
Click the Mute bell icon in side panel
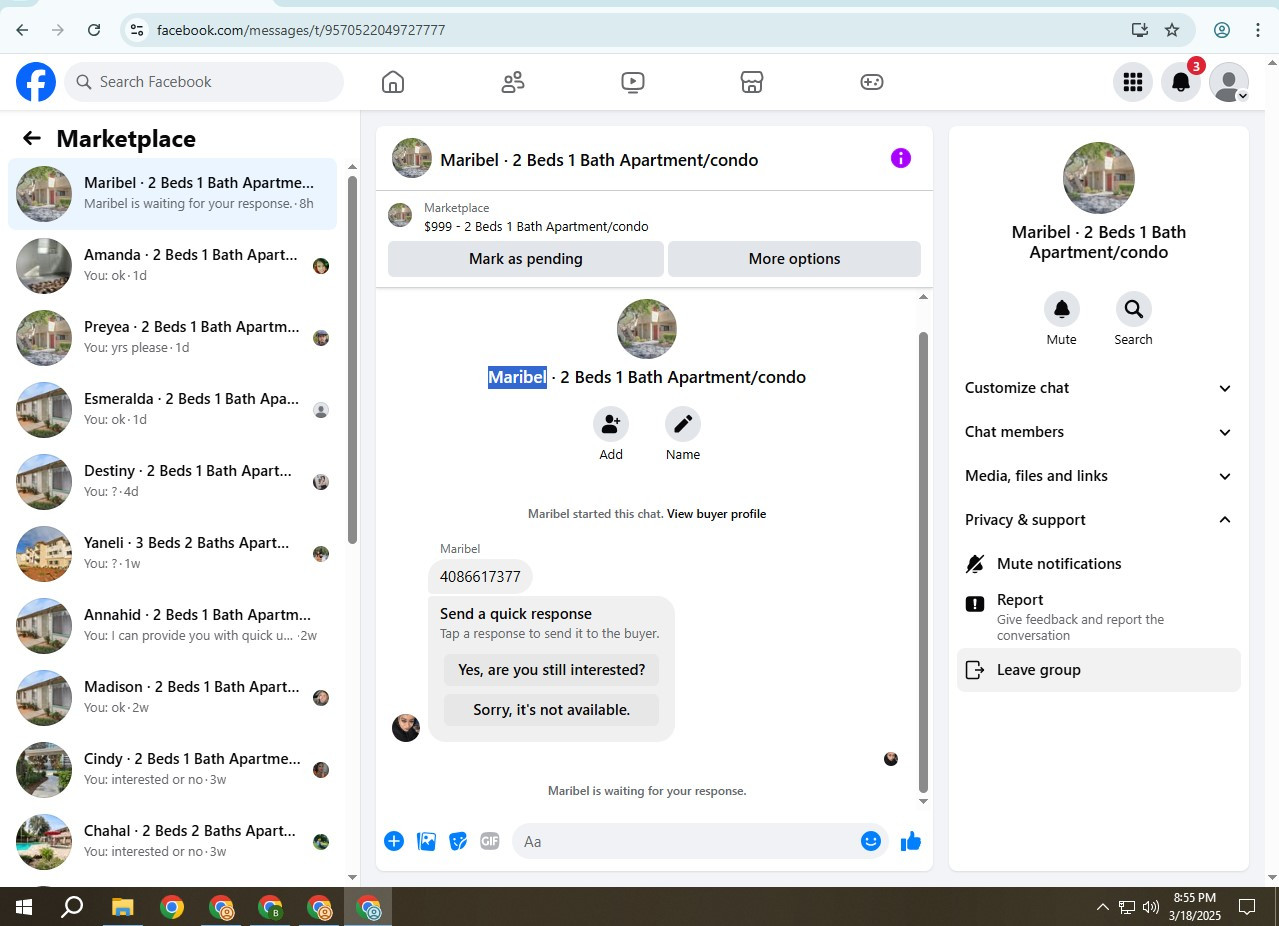1062,309
